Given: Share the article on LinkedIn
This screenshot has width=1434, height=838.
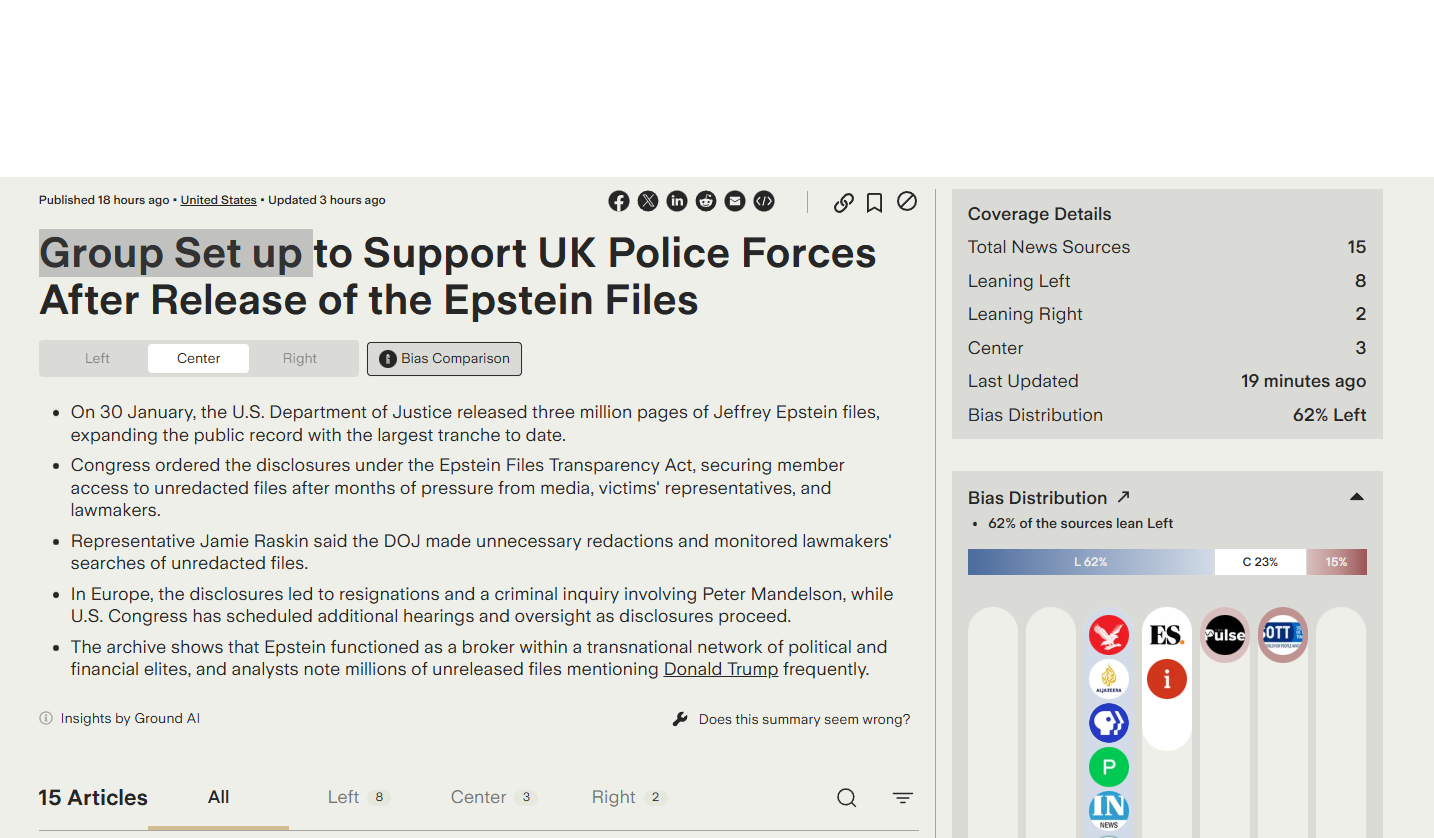Looking at the screenshot, I should click(x=677, y=201).
